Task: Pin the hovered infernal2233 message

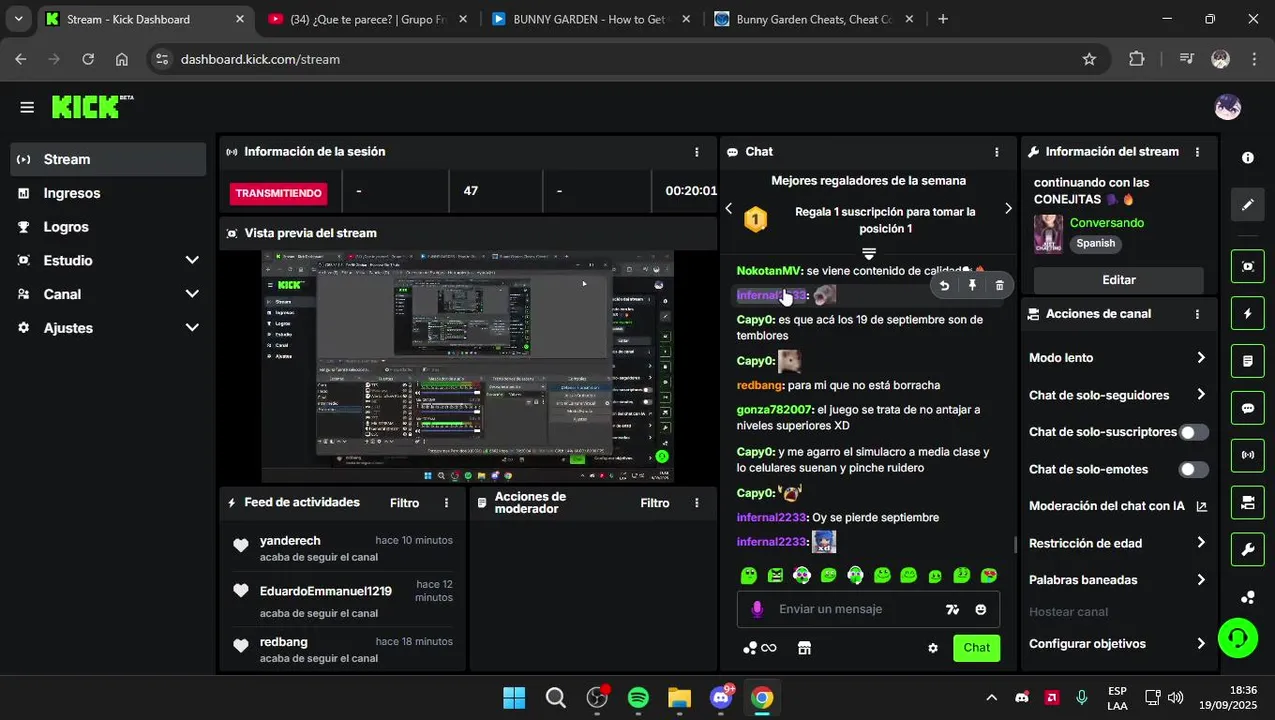Action: point(972,286)
